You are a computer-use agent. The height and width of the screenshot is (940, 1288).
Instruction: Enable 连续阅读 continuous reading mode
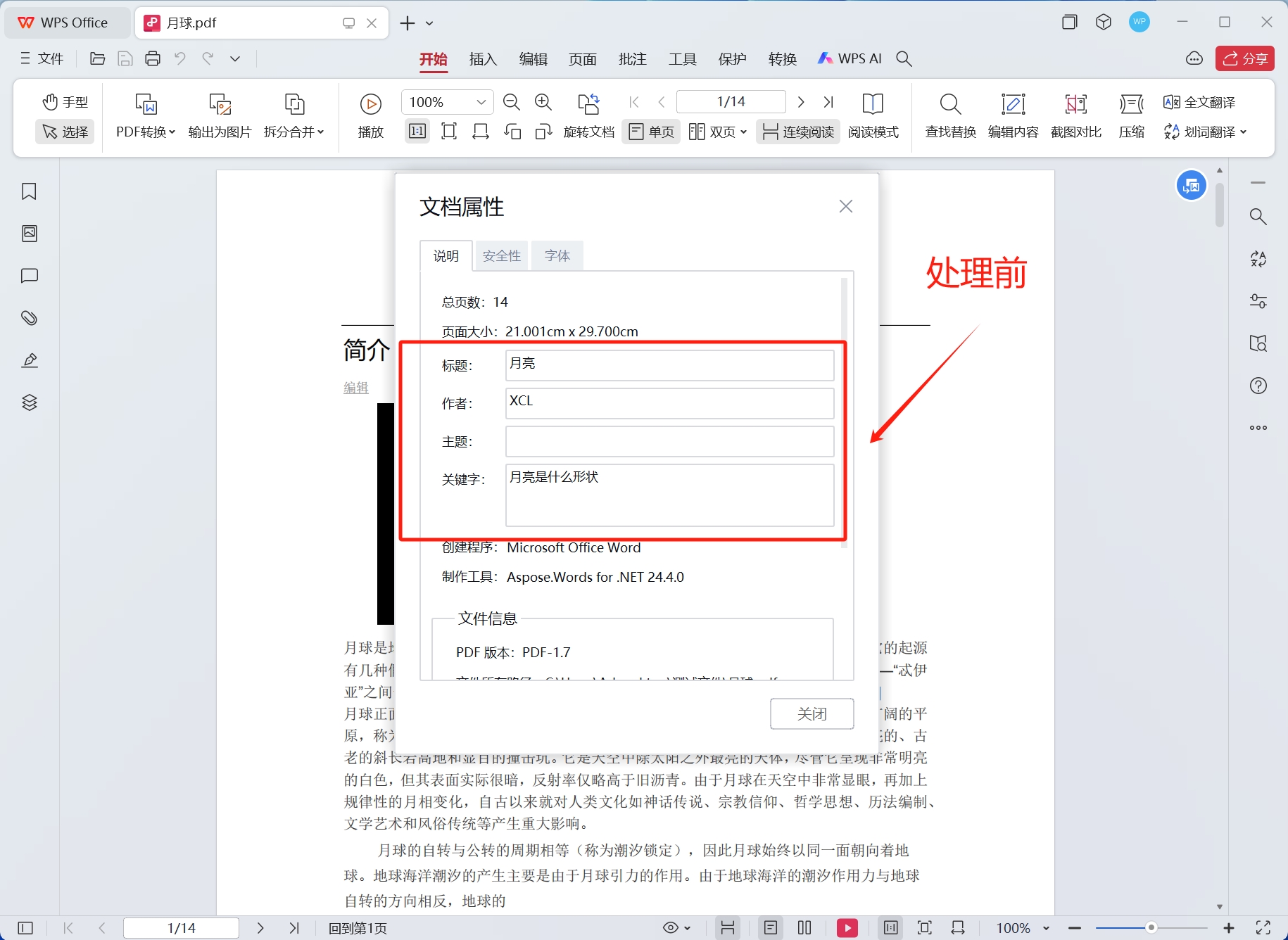797,132
